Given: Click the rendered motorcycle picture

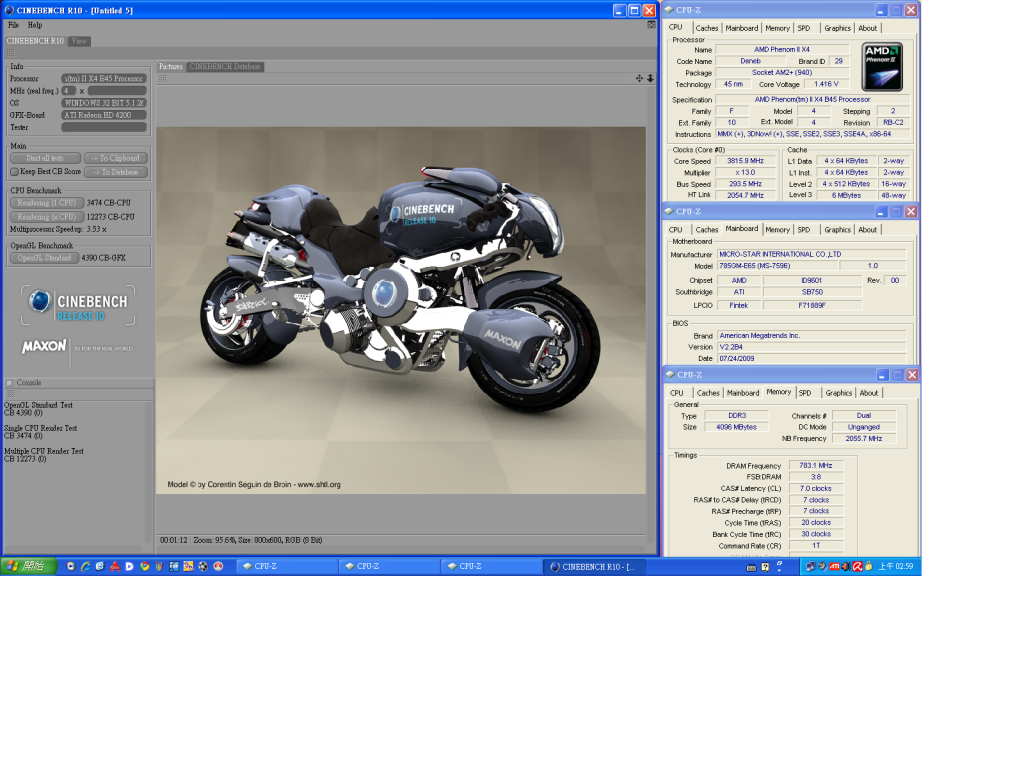Looking at the screenshot, I should [401, 310].
